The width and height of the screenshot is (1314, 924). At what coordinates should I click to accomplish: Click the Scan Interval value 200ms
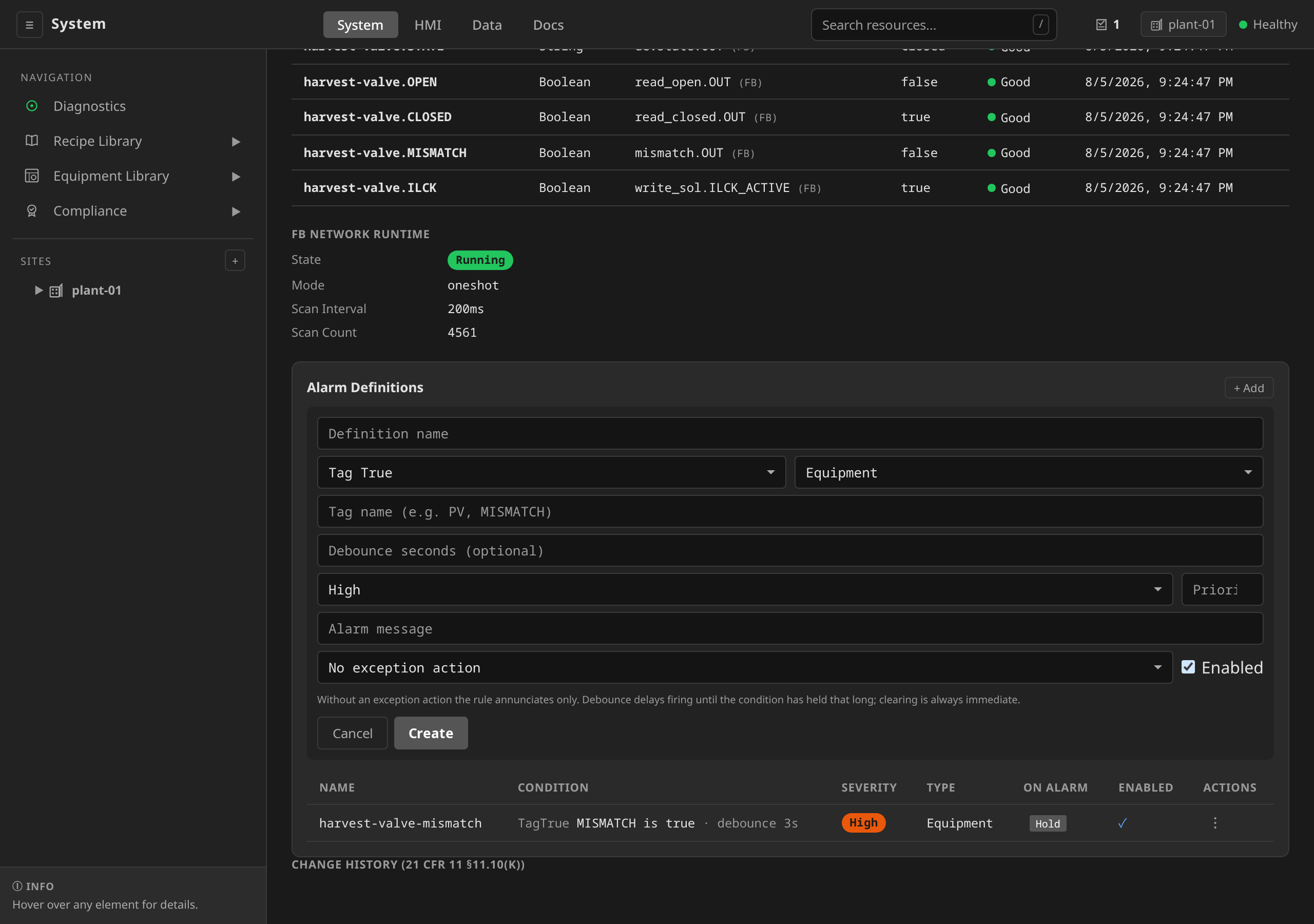click(x=465, y=309)
